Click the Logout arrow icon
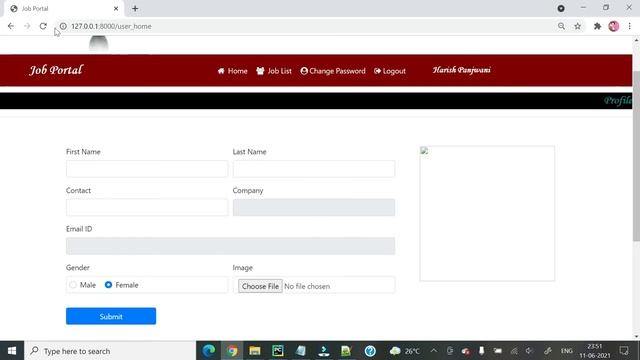The width and height of the screenshot is (640, 360). pos(377,71)
